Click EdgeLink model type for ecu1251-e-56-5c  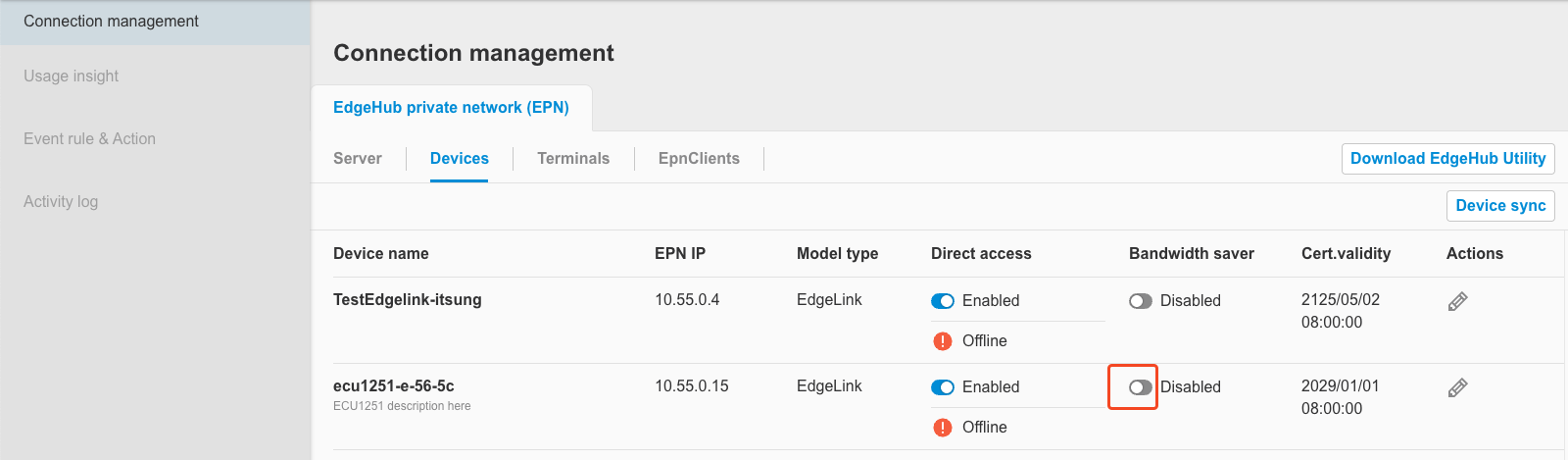click(x=829, y=386)
